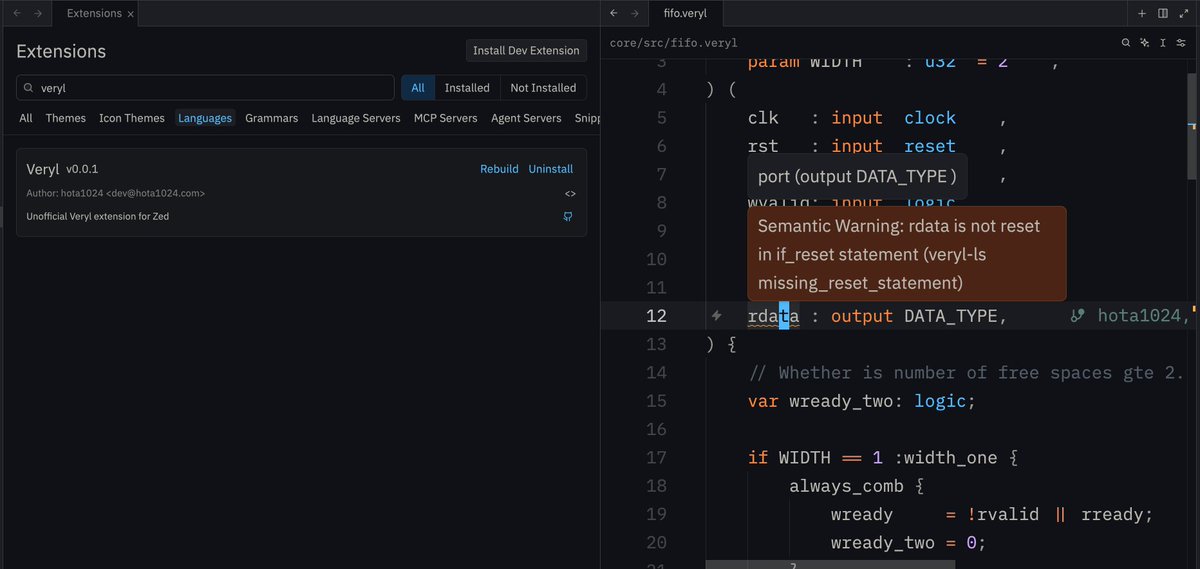Click the rready identifier on line 19
This screenshot has width=1200, height=569.
pos(1113,514)
